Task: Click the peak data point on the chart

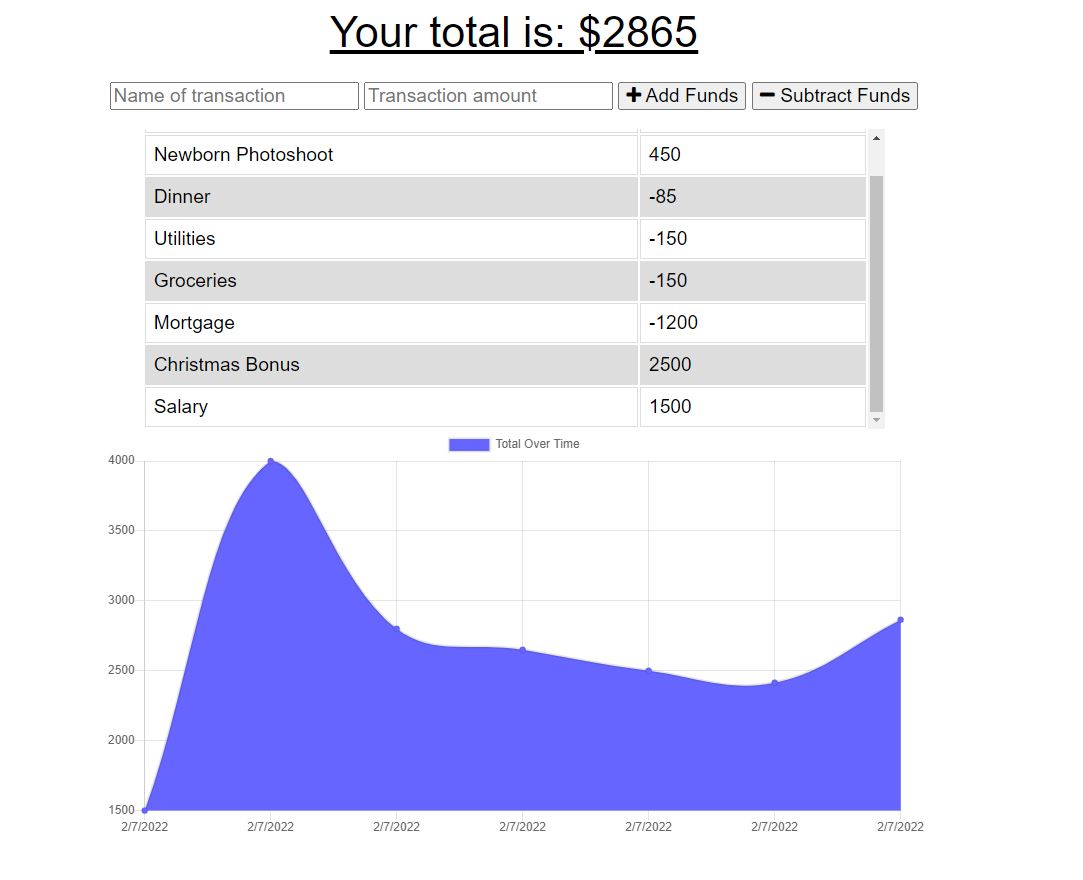Action: click(x=270, y=461)
